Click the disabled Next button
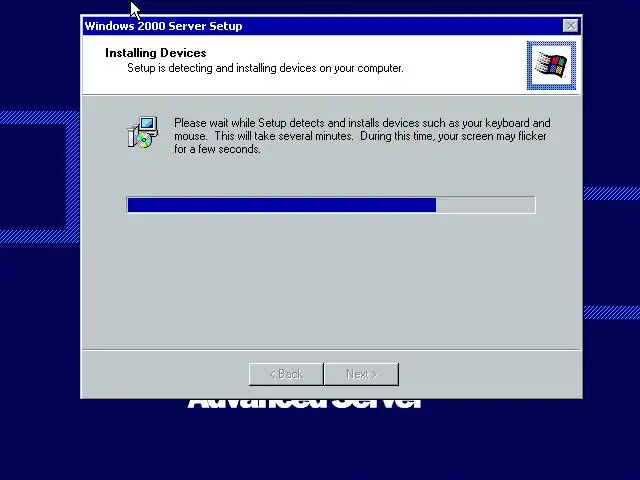The width and height of the screenshot is (640, 480). click(361, 374)
